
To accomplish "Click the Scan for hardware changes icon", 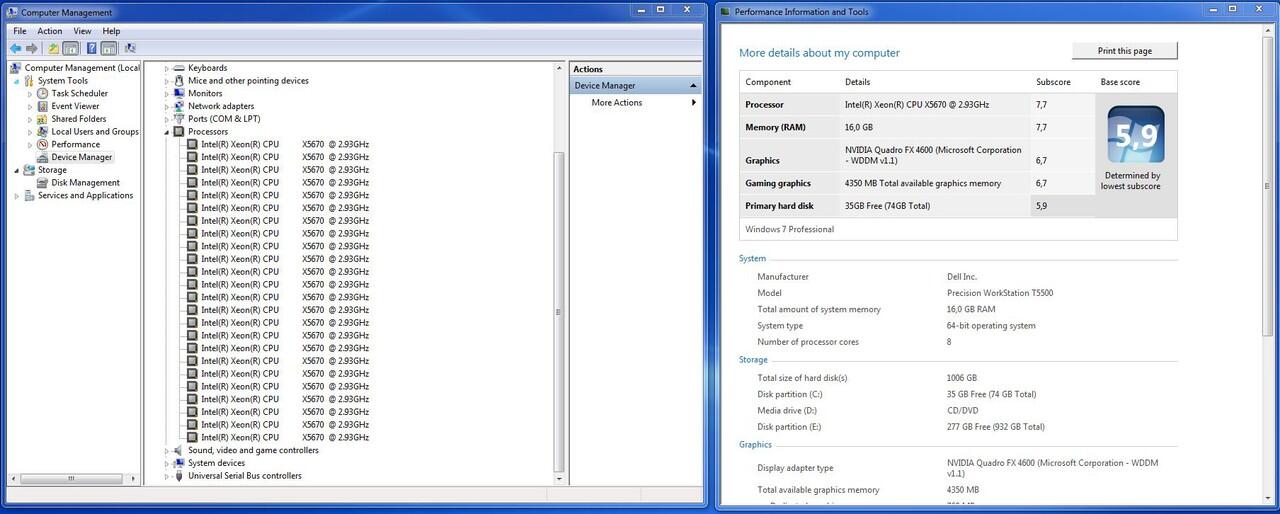I will (130, 48).
